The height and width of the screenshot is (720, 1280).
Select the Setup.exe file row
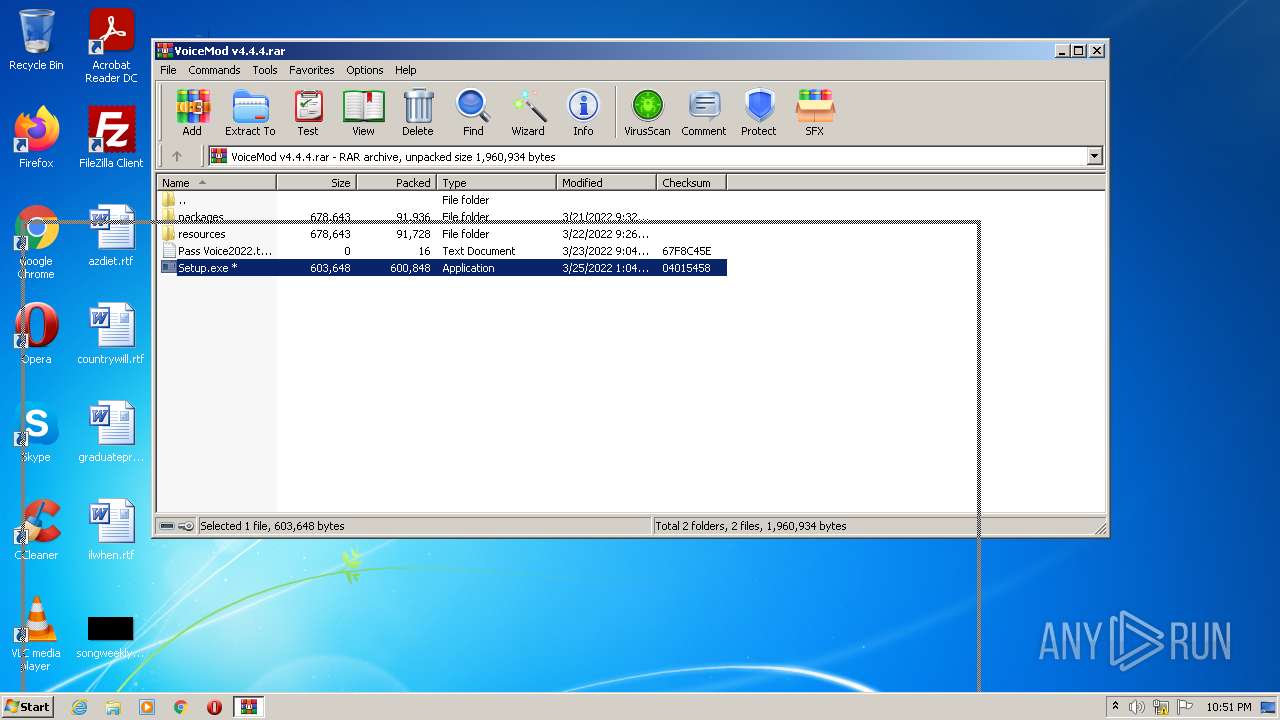point(442,268)
